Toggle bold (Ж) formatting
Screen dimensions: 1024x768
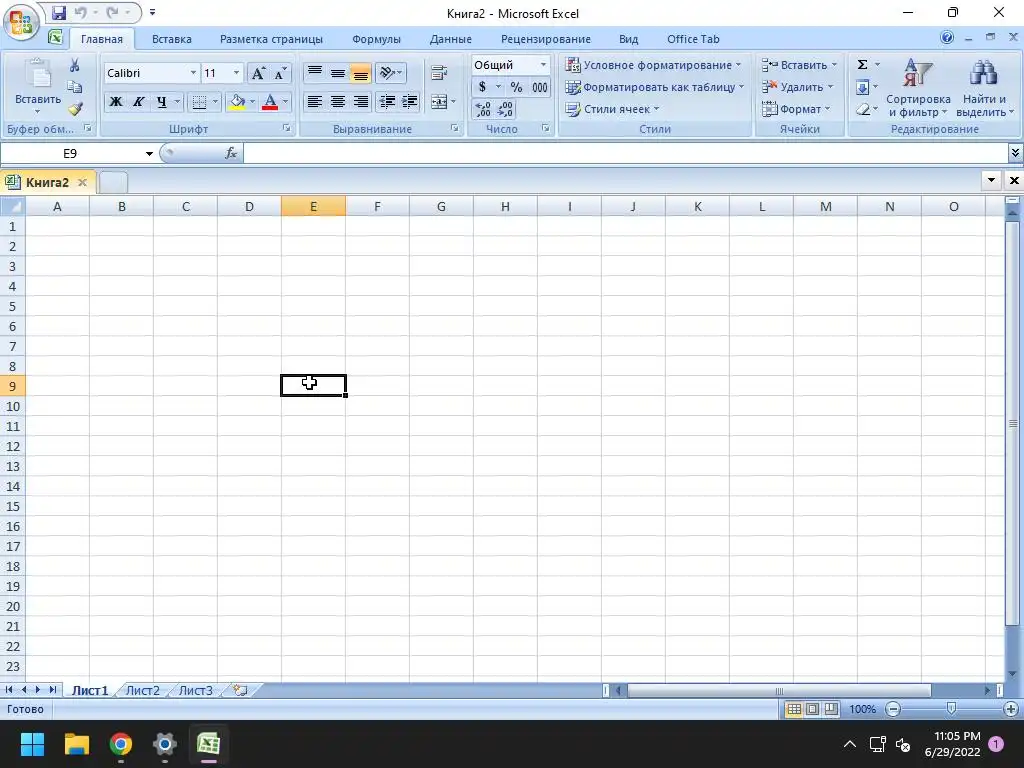[116, 101]
